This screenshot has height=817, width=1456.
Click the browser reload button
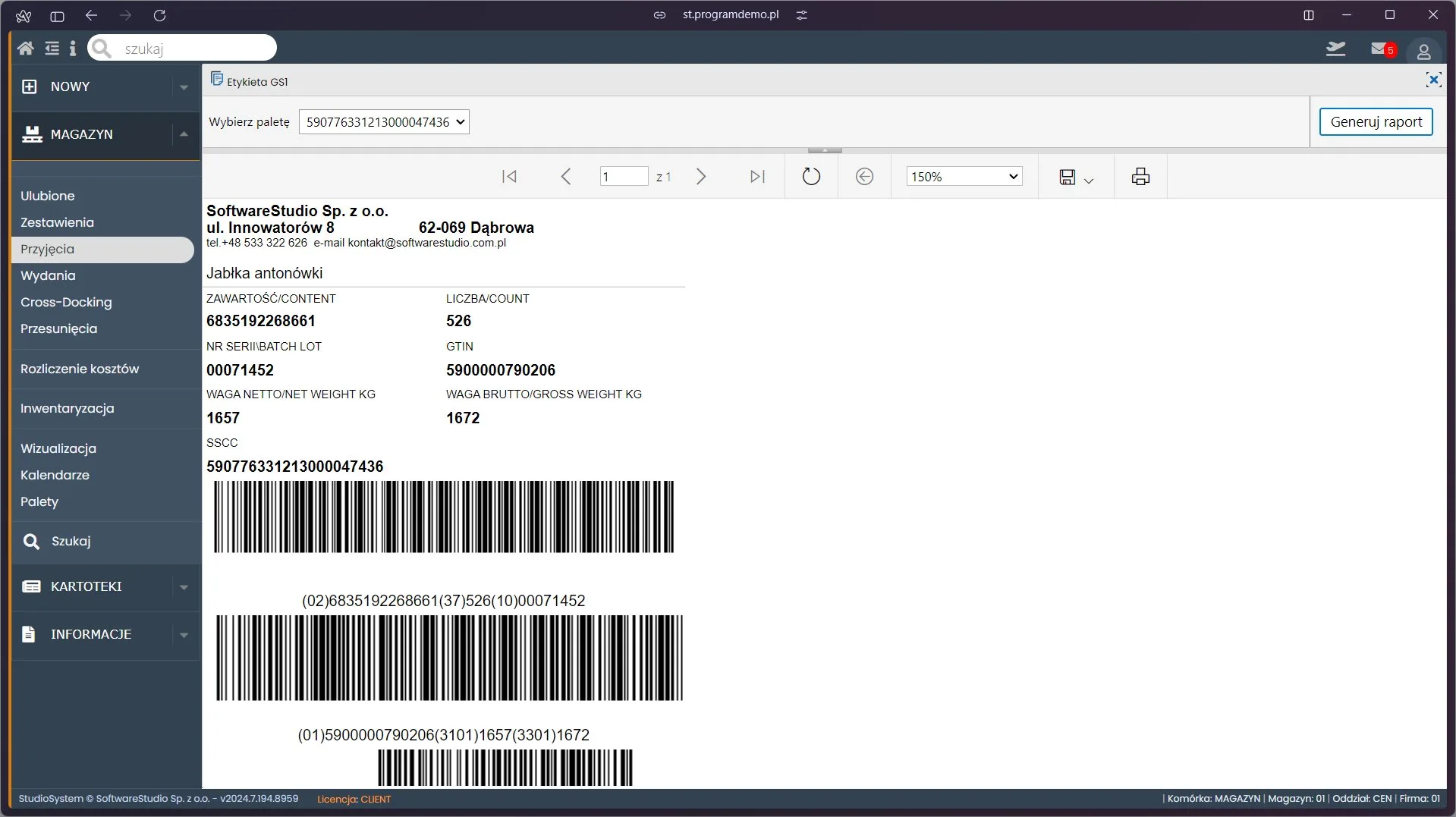159,15
